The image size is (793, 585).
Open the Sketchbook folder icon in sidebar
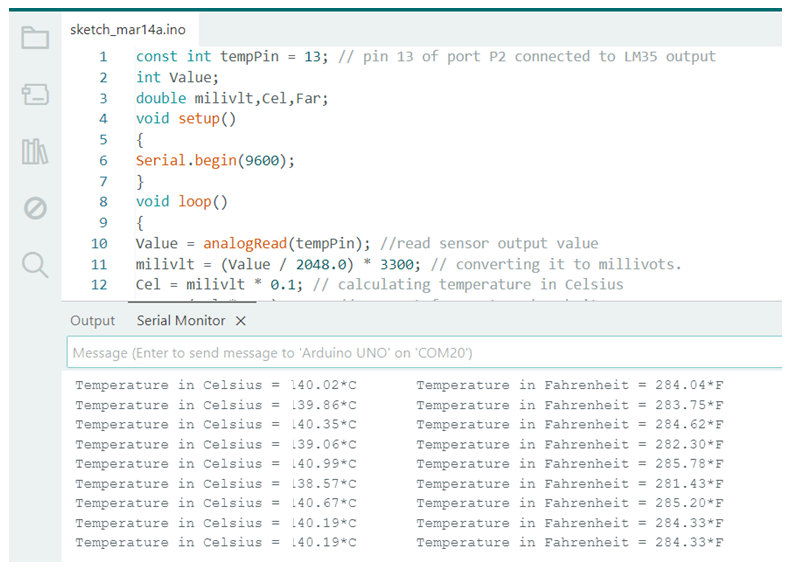(x=35, y=39)
